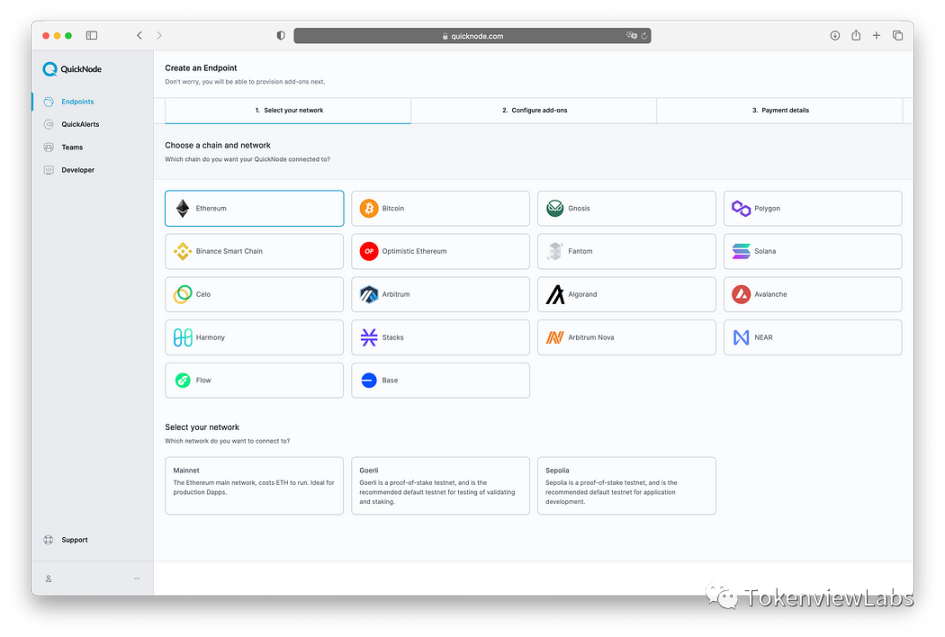Open Safari Downloads toolbar icon
The width and height of the screenshot is (945, 637).
coord(835,36)
